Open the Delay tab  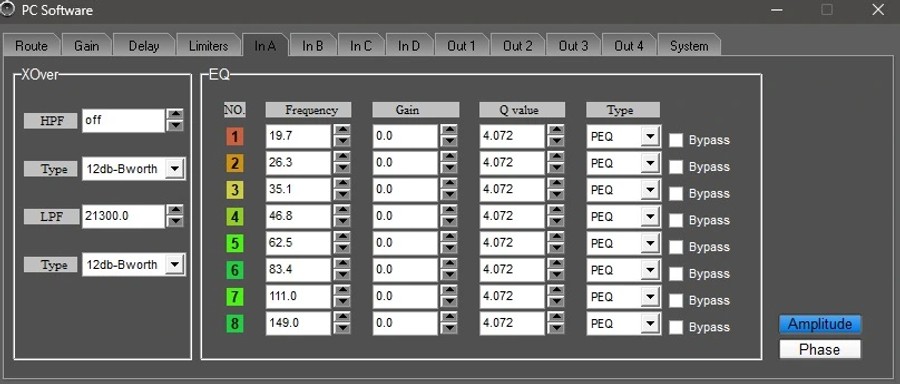point(143,46)
